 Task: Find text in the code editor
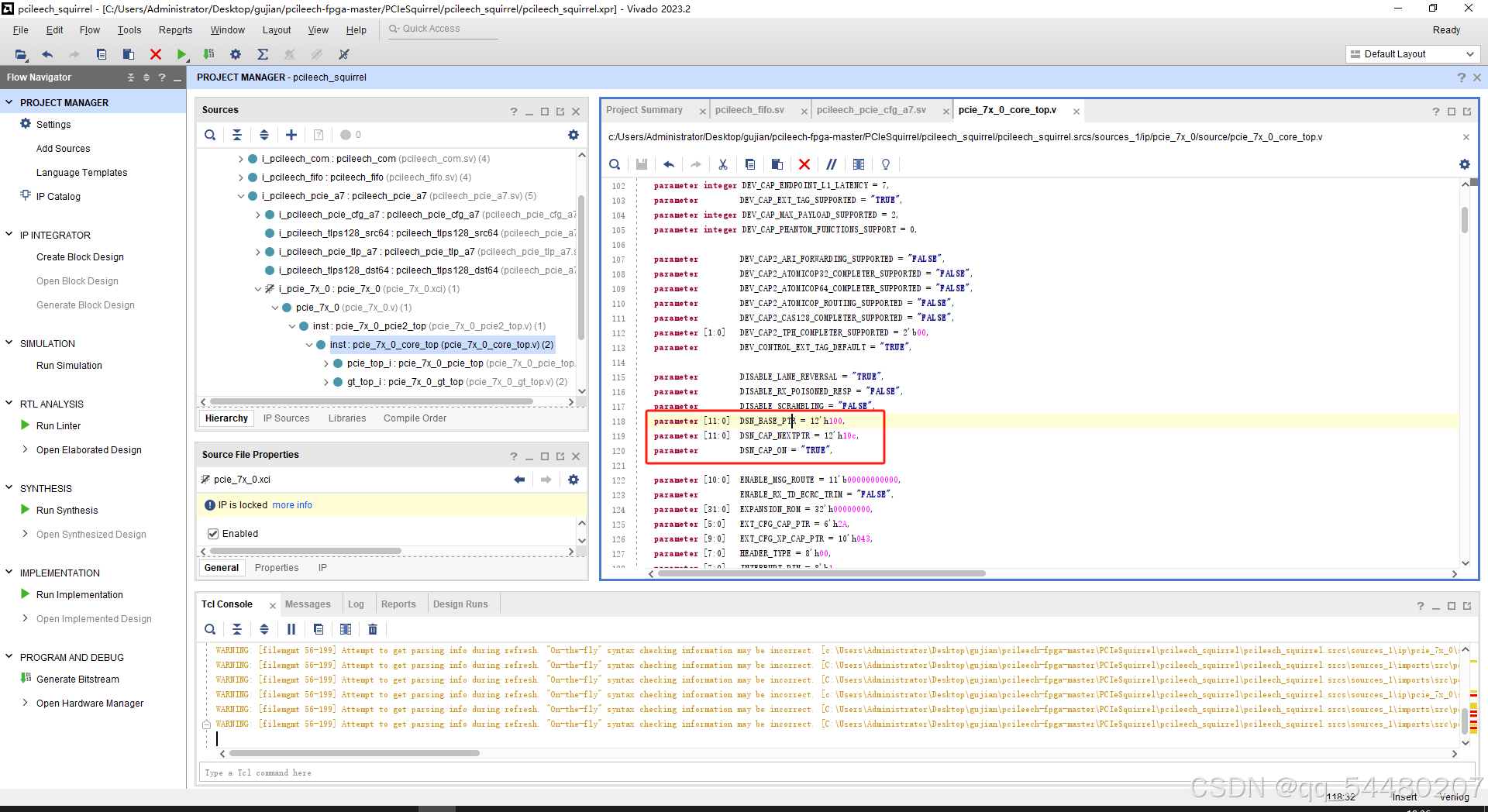615,164
